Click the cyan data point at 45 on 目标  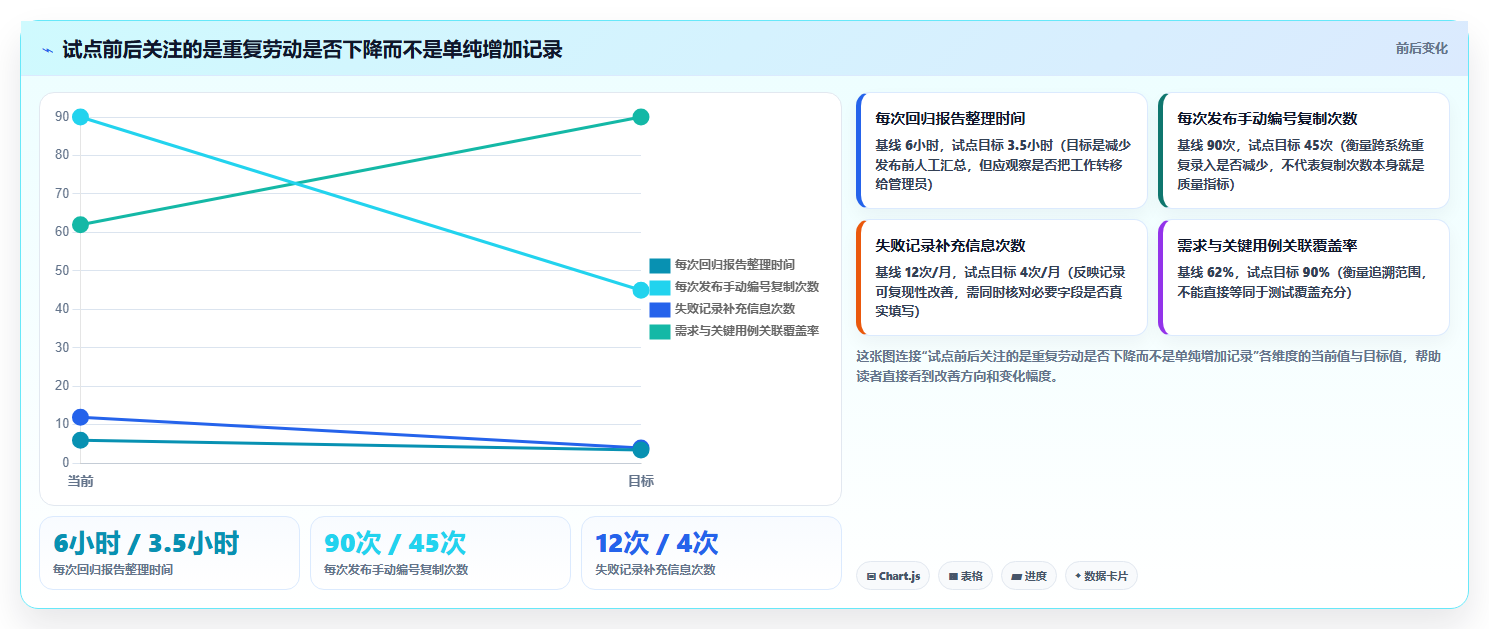[641, 290]
